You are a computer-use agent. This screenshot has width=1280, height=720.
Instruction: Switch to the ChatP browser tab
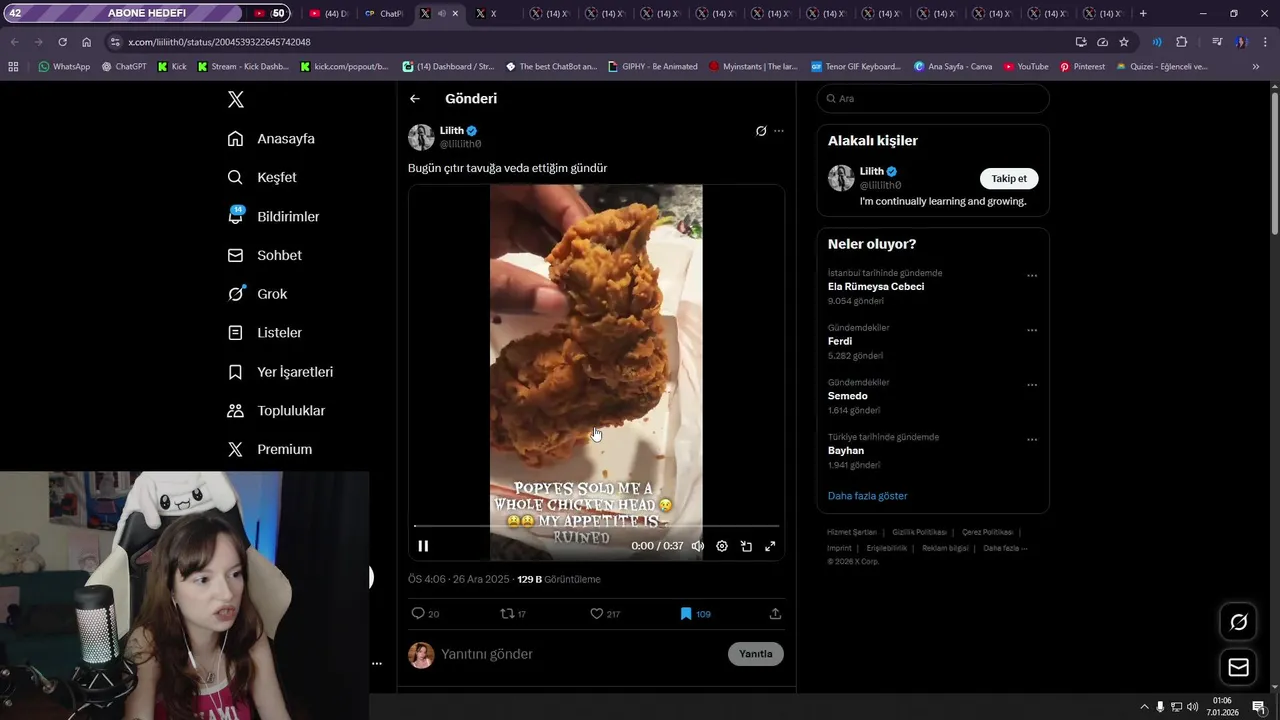tap(383, 14)
